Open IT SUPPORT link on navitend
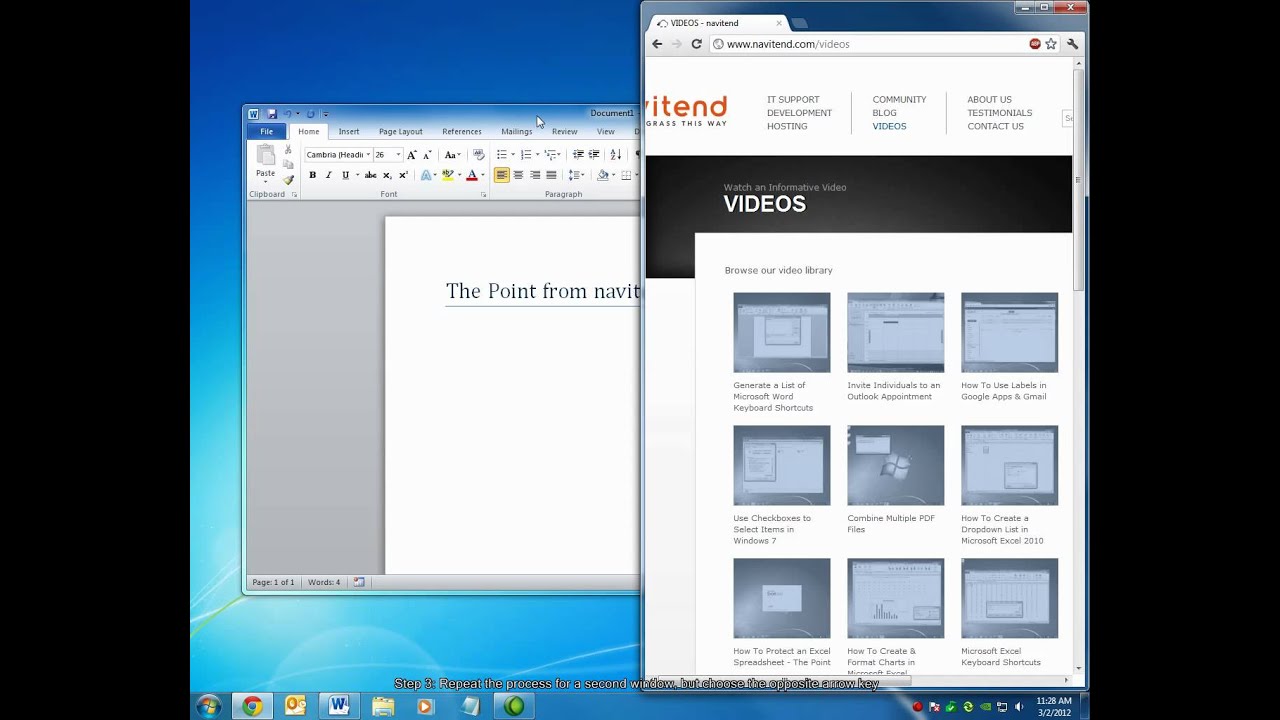 click(793, 99)
